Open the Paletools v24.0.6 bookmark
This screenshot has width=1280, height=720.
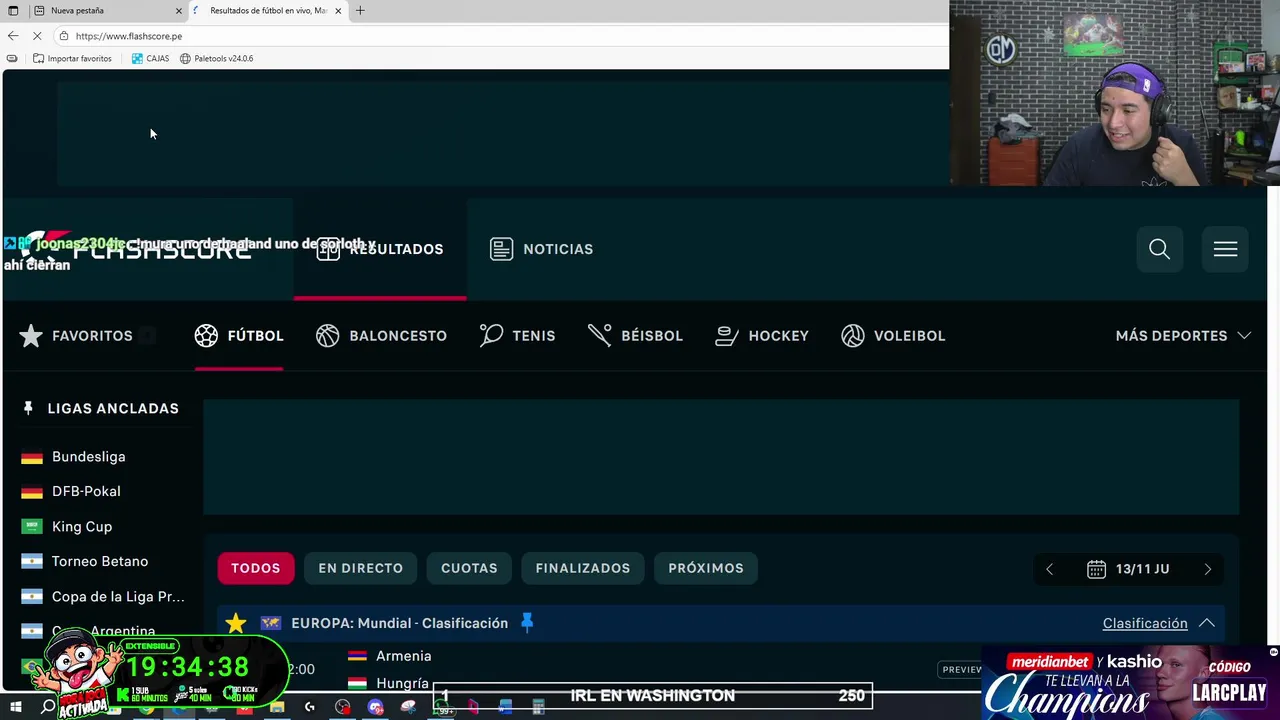[x=216, y=58]
